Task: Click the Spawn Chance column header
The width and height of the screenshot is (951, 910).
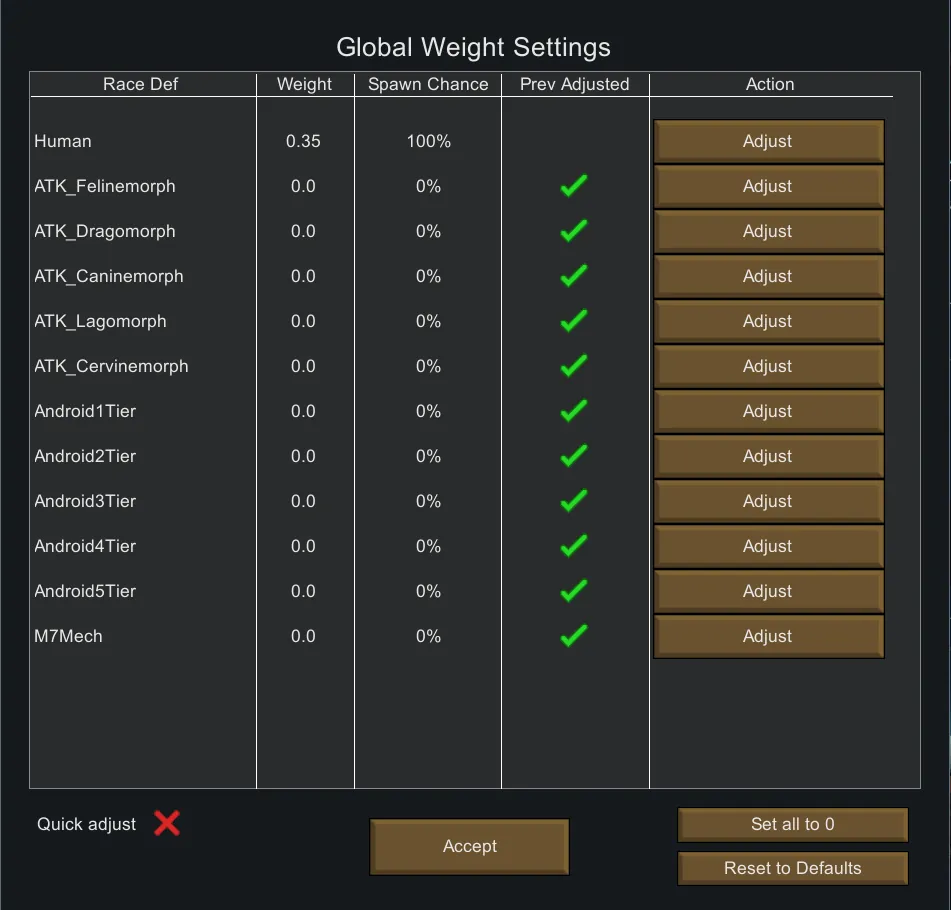Action: coord(428,84)
